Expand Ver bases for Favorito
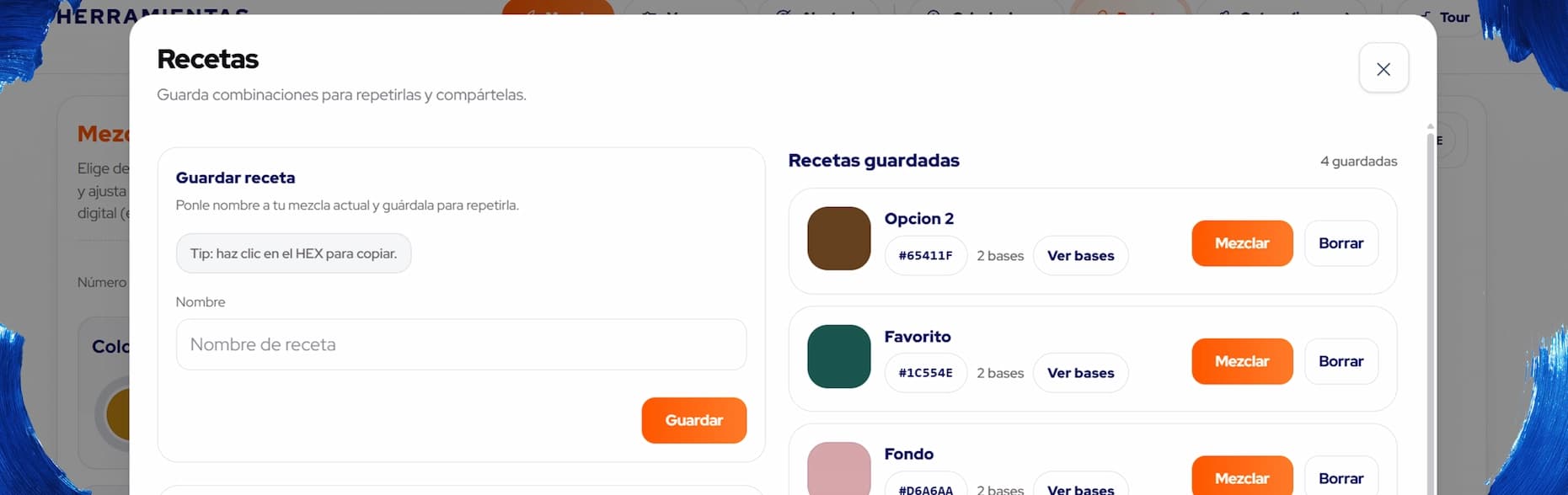This screenshot has width=1568, height=495. [1080, 373]
